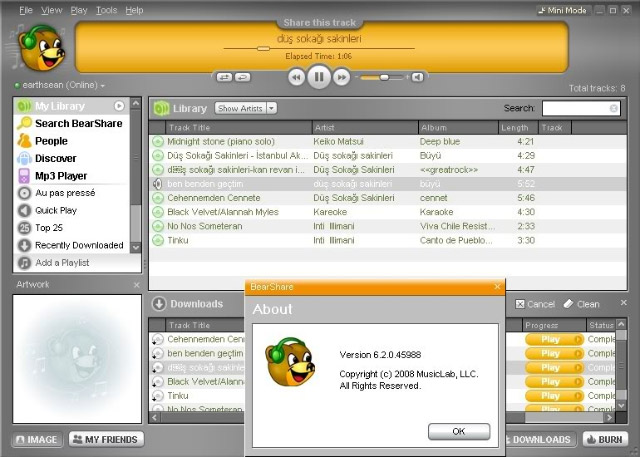Viewport: 640px width, 457px height.
Task: Close the Downloads panel
Action: tap(623, 303)
